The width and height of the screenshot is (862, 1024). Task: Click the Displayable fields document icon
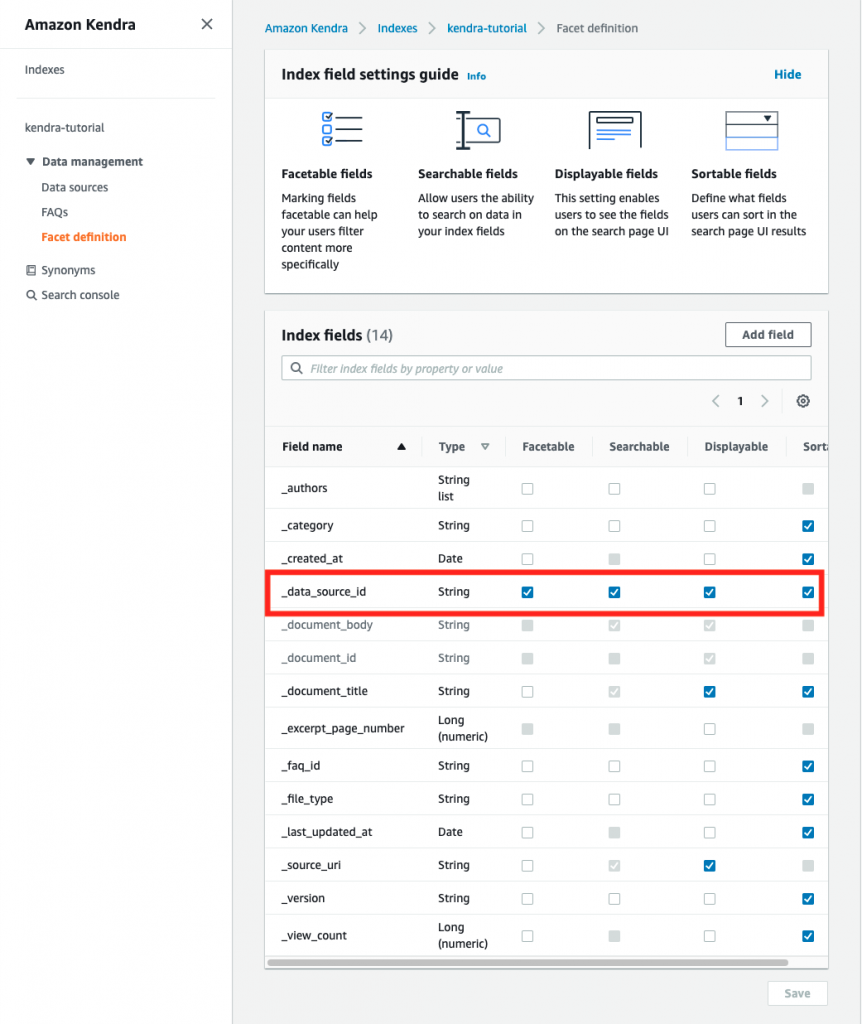pos(615,129)
